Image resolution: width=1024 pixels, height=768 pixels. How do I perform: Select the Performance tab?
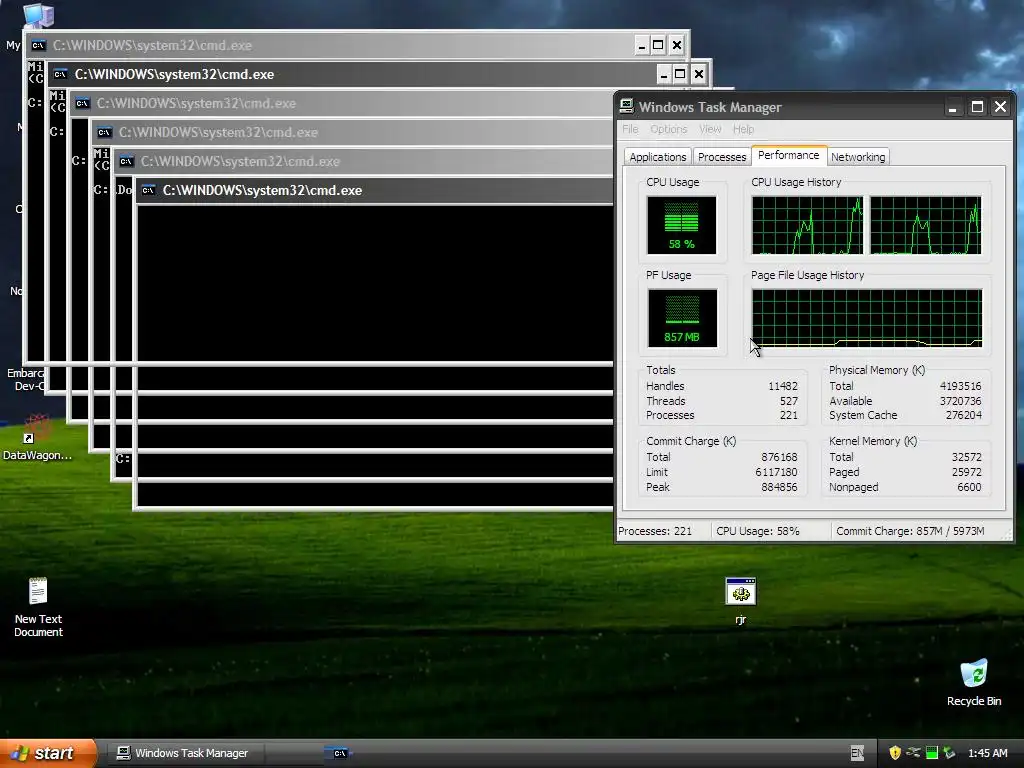click(789, 155)
